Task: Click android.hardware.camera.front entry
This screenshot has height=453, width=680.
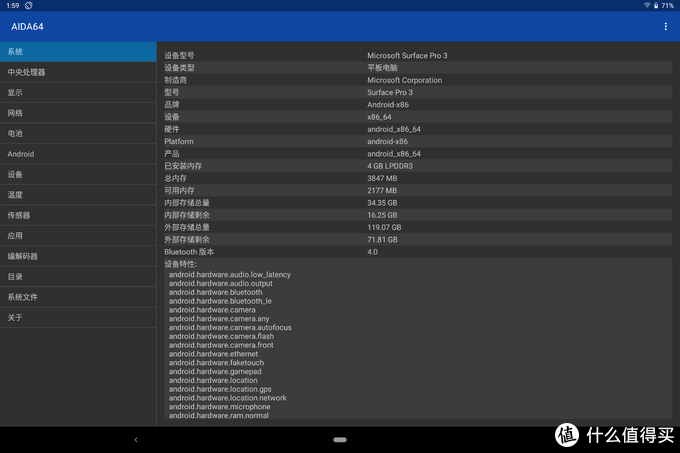Action: tap(221, 345)
